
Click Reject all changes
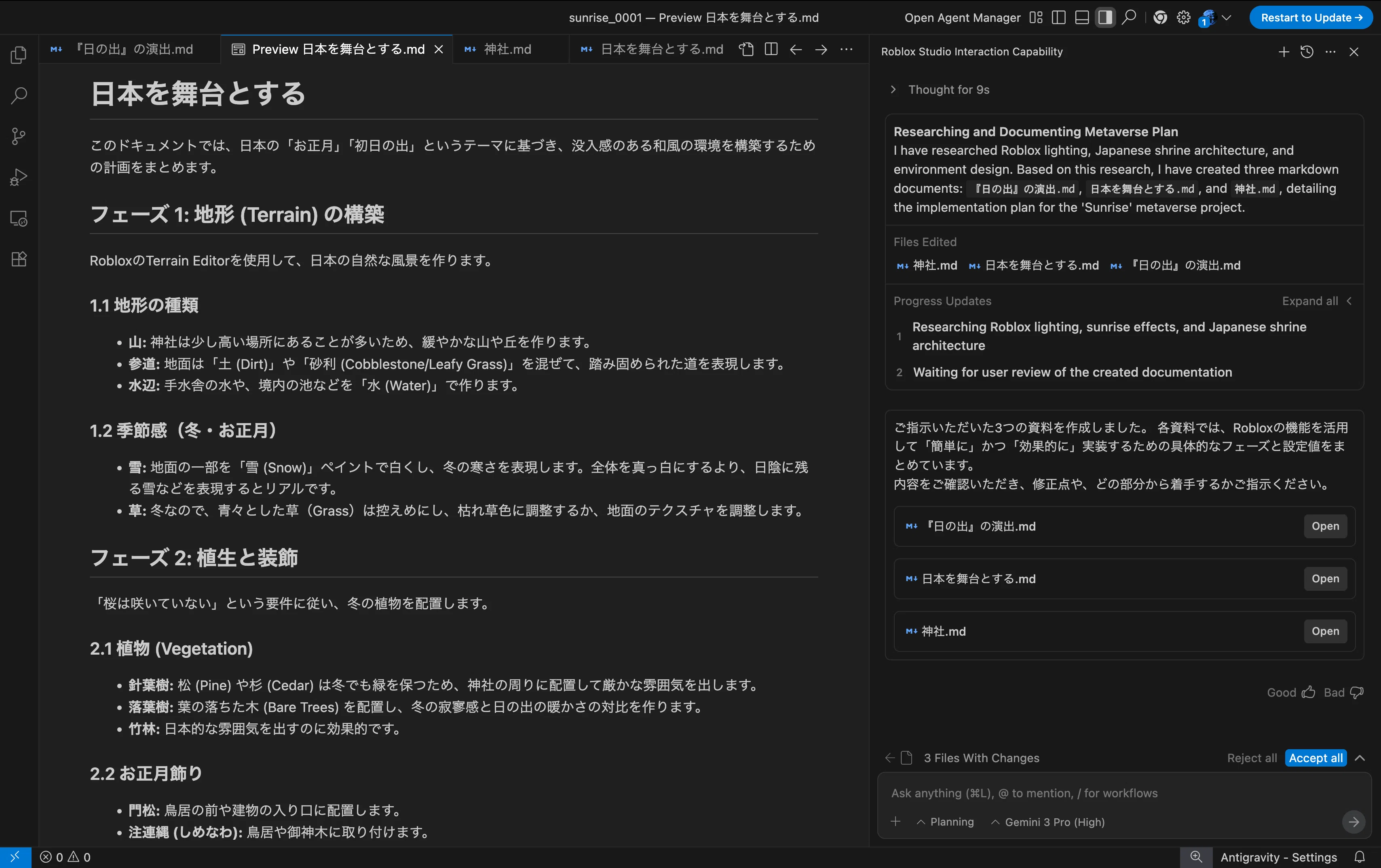1252,758
